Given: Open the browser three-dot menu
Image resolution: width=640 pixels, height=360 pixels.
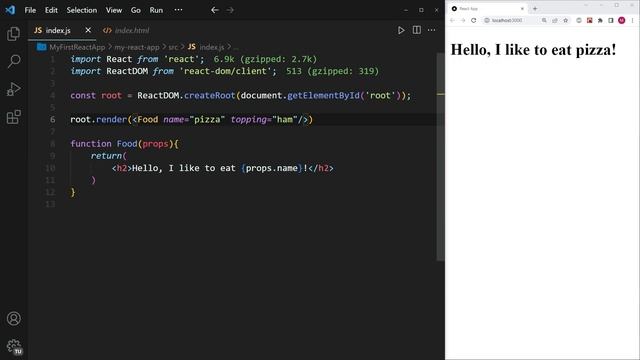Looking at the screenshot, I should (x=632, y=20).
